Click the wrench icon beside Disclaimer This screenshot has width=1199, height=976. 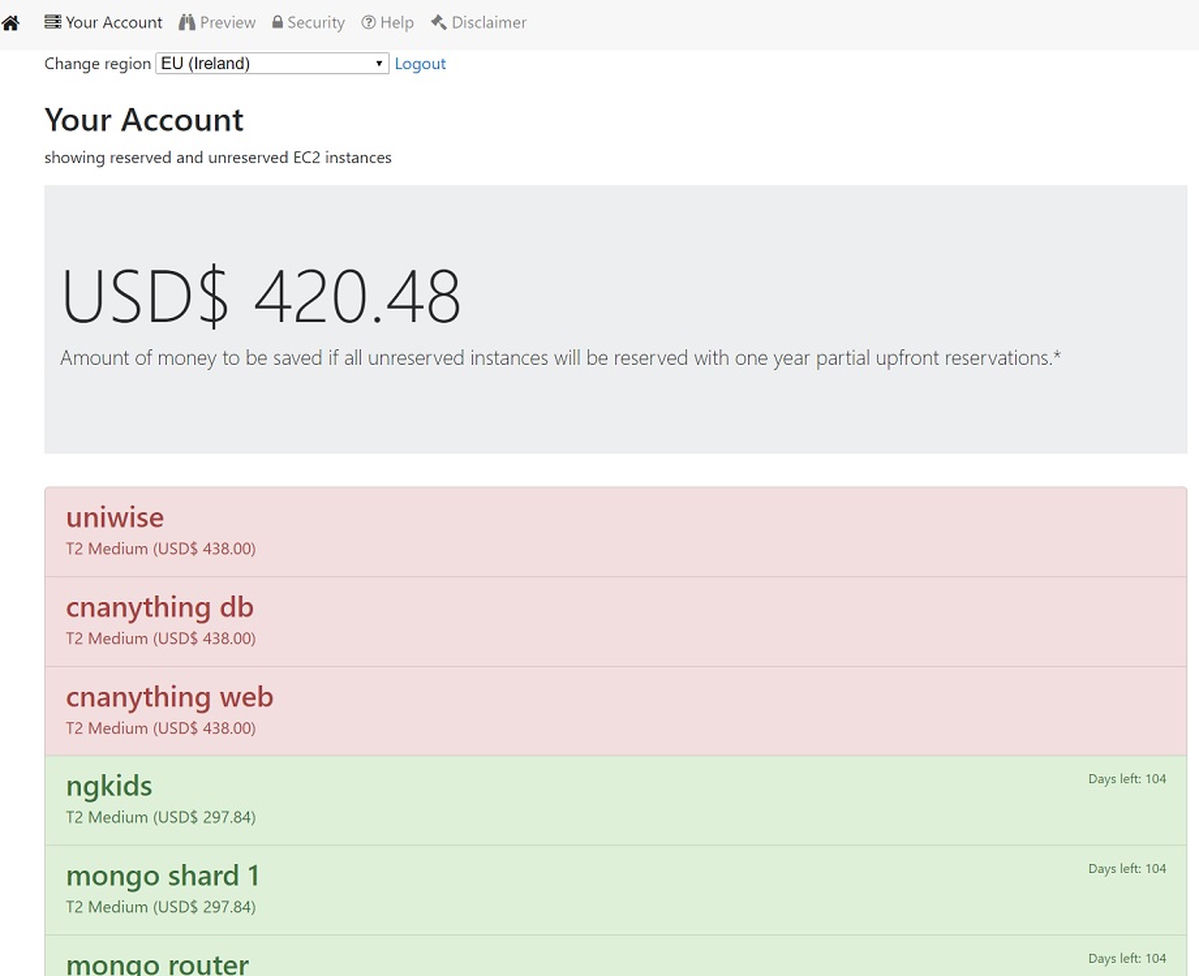point(437,21)
